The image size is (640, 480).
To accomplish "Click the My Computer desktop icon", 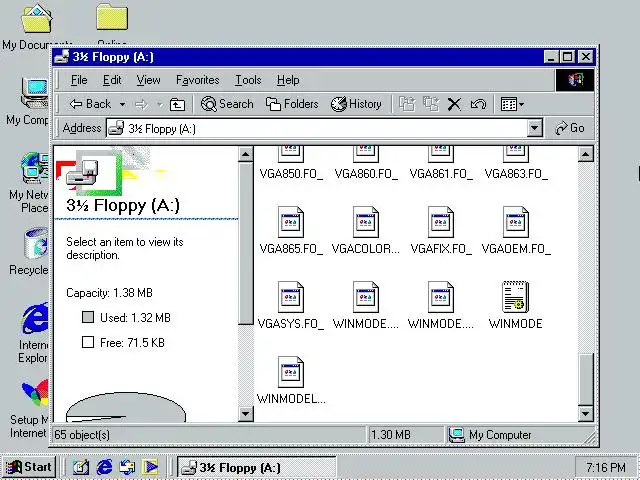I will tap(35, 94).
